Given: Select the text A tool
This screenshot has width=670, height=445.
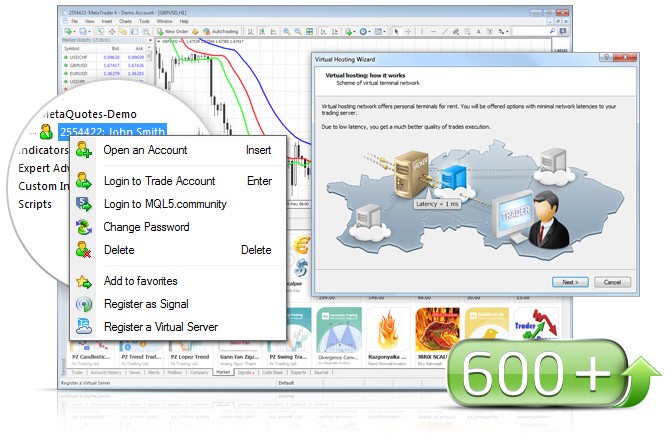Looking at the screenshot, I should click(x=479, y=32).
